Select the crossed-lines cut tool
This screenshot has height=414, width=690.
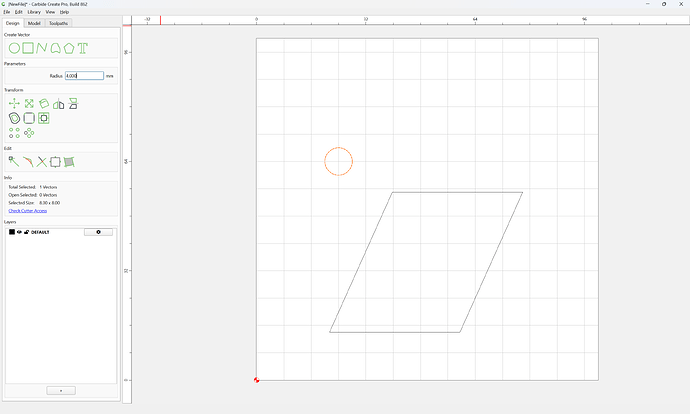pyautogui.click(x=41, y=162)
